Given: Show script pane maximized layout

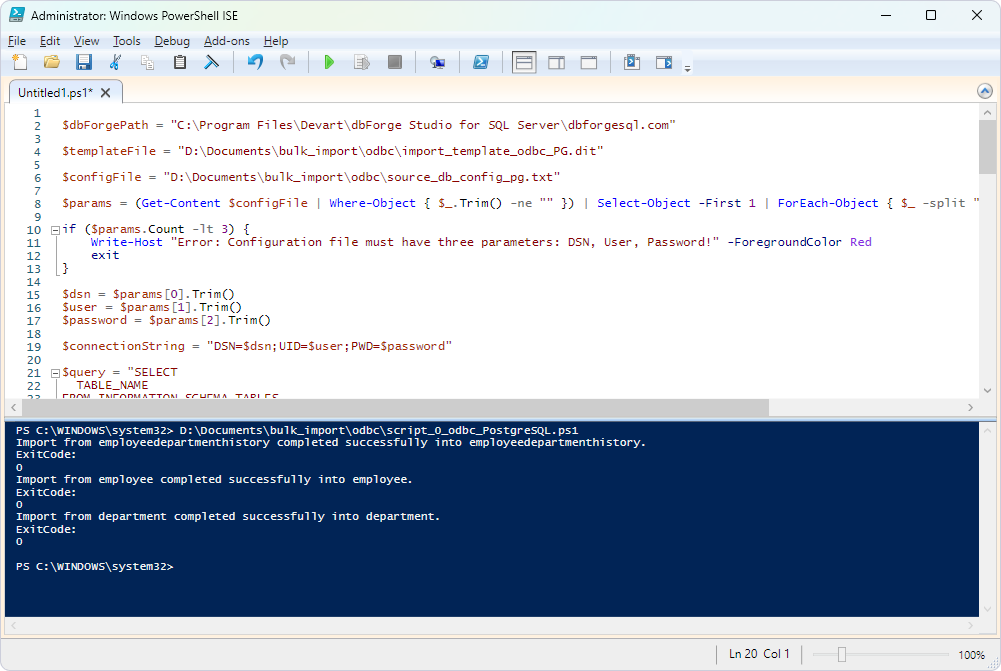Looking at the screenshot, I should tap(589, 62).
